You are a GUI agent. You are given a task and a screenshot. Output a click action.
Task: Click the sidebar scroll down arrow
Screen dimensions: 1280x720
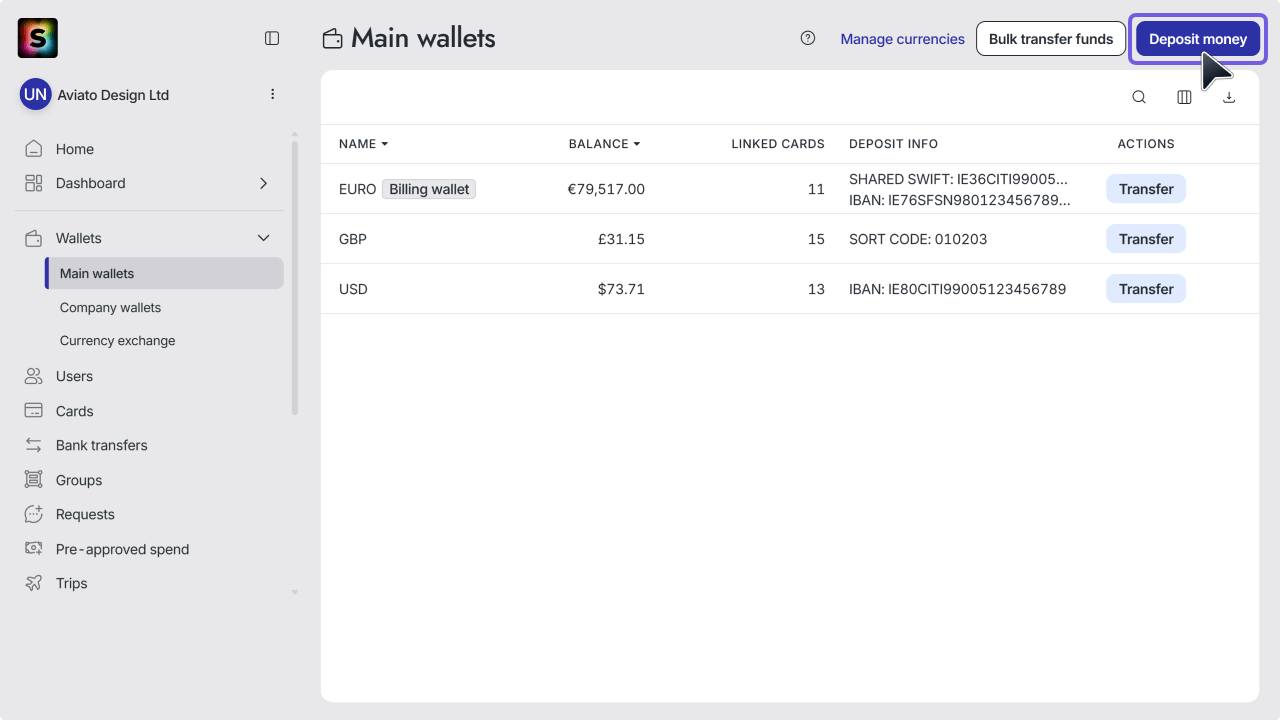click(295, 593)
